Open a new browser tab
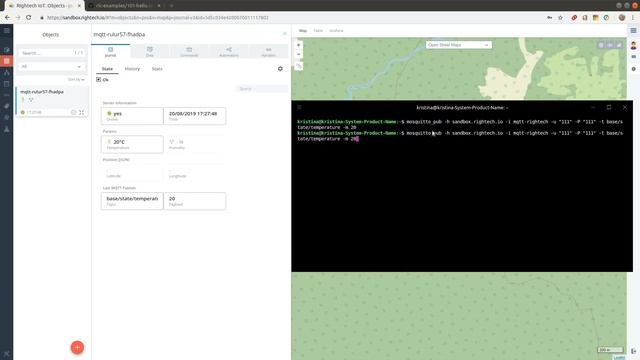 coord(171,6)
